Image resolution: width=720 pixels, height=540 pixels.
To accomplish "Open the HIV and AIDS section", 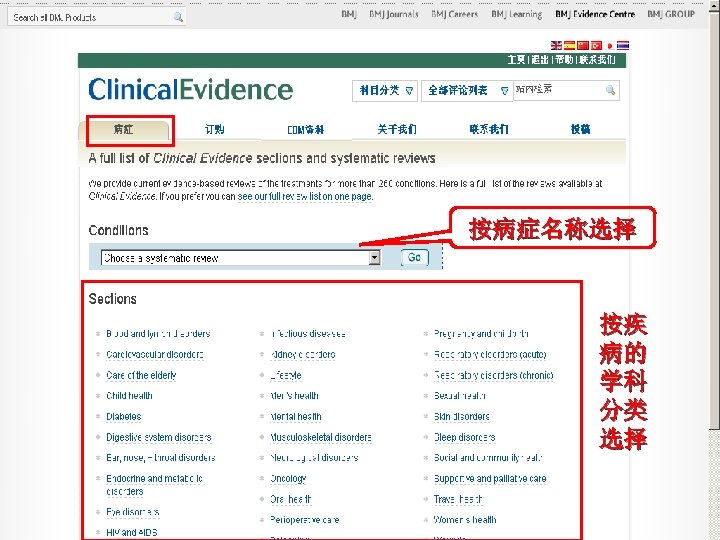I will coord(132,533).
